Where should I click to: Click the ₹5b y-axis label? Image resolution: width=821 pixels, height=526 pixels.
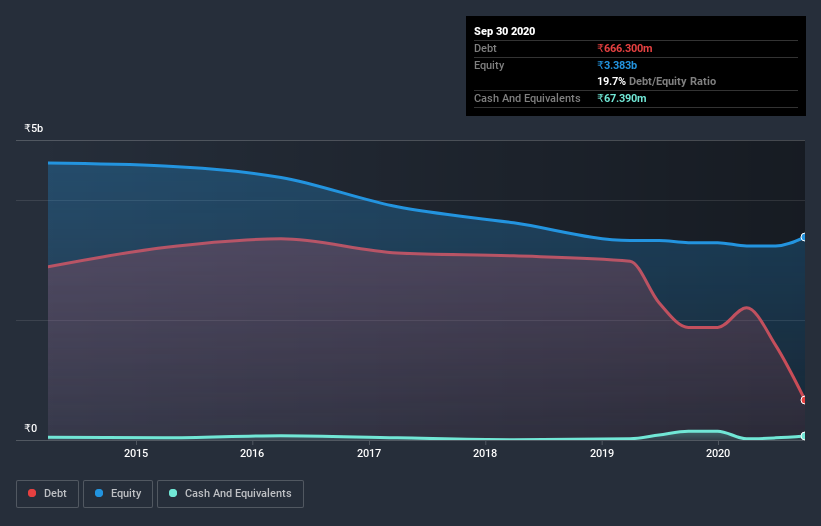pos(34,128)
